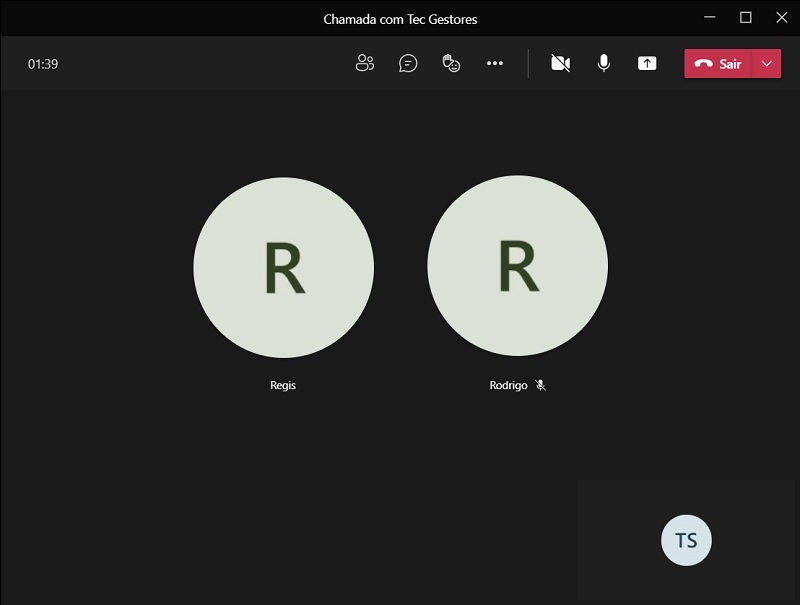
Task: Share your screen content
Action: [647, 63]
